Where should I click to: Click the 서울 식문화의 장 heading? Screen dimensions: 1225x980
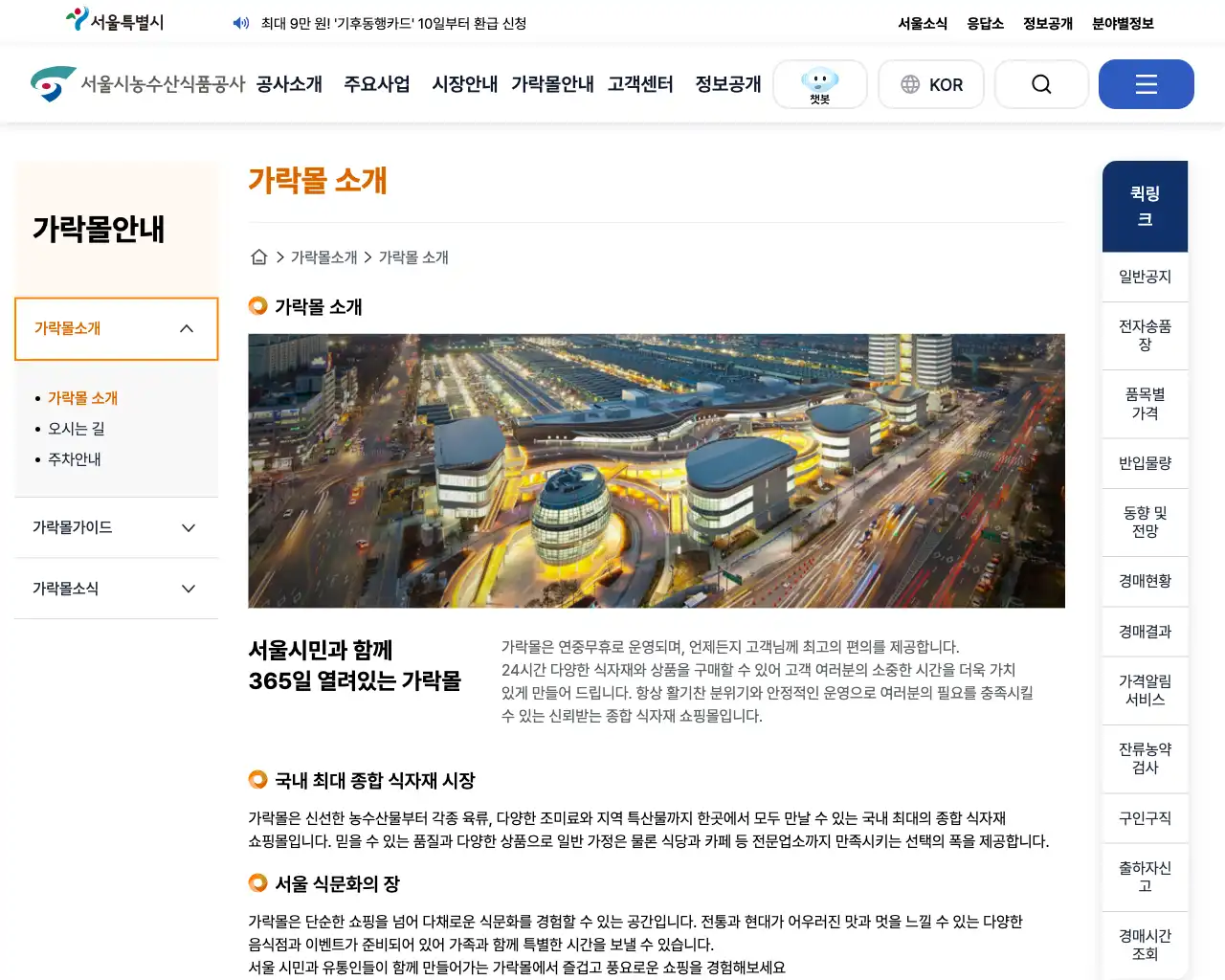[x=337, y=884]
